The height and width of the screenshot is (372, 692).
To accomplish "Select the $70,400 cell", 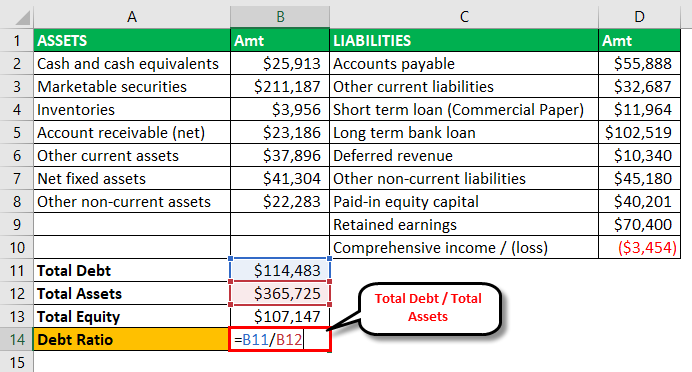I will 639,224.
